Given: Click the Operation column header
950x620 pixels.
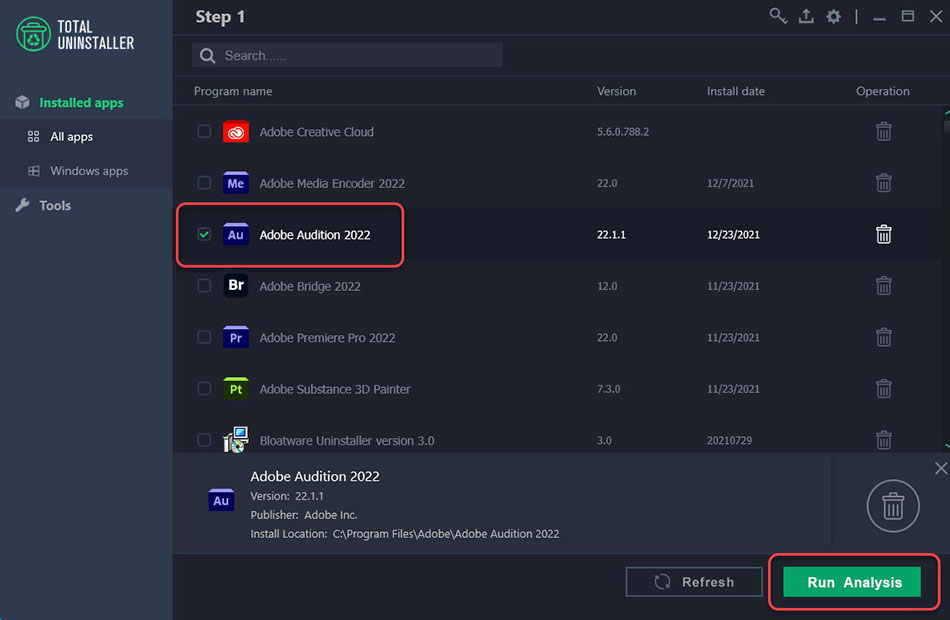Looking at the screenshot, I should [882, 91].
